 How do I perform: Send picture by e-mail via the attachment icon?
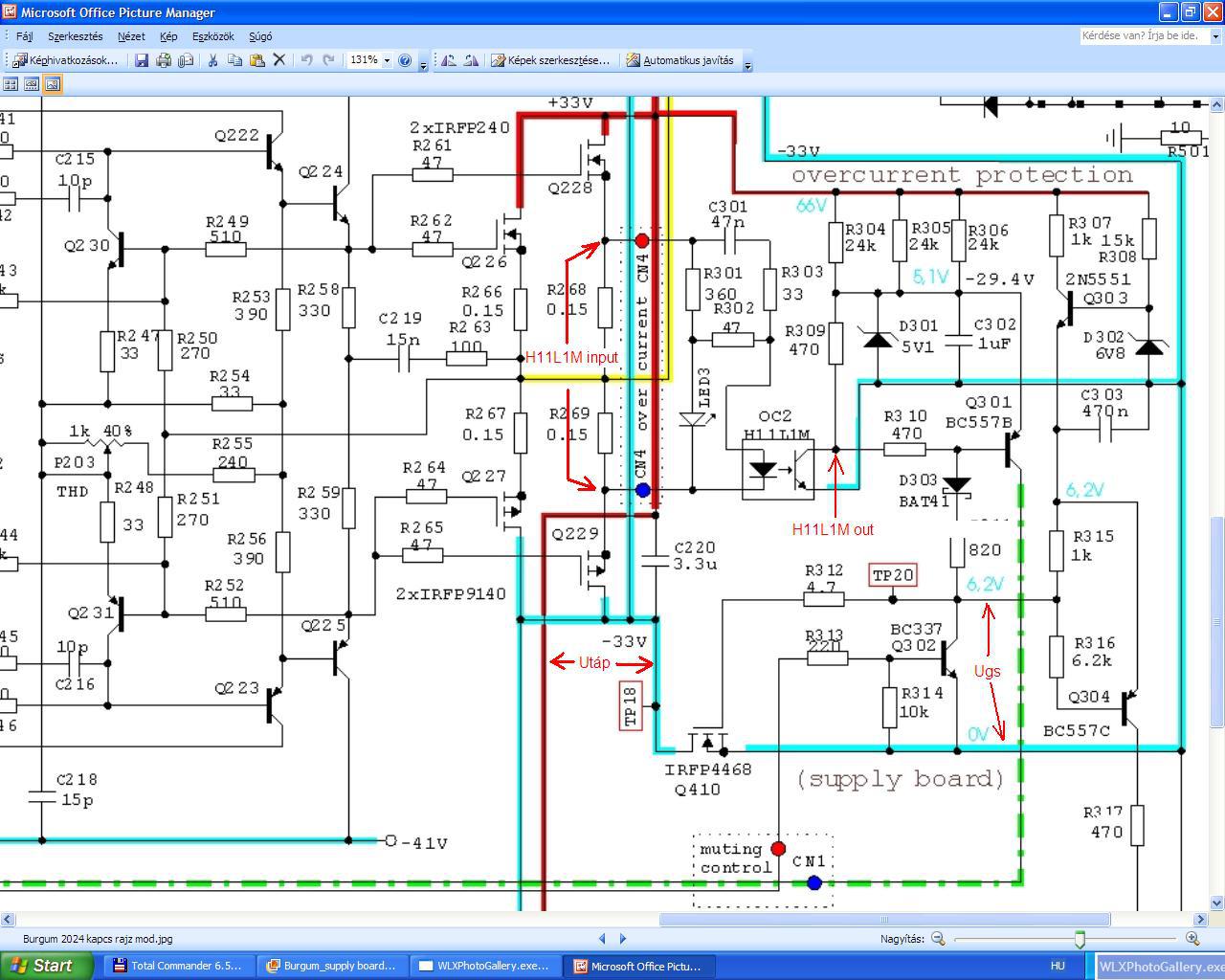[x=186, y=60]
